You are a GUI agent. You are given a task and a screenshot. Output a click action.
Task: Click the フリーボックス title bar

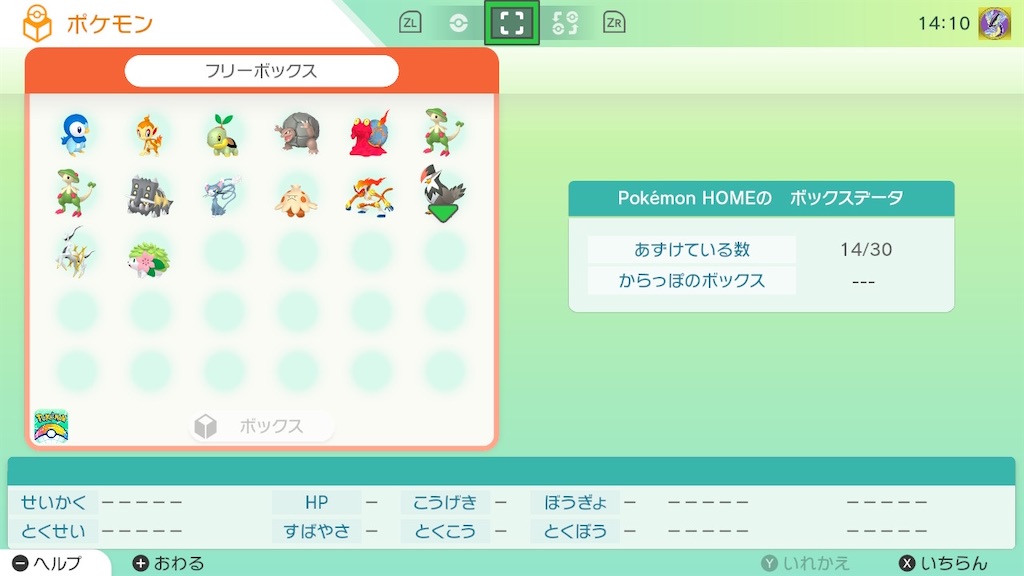[261, 70]
